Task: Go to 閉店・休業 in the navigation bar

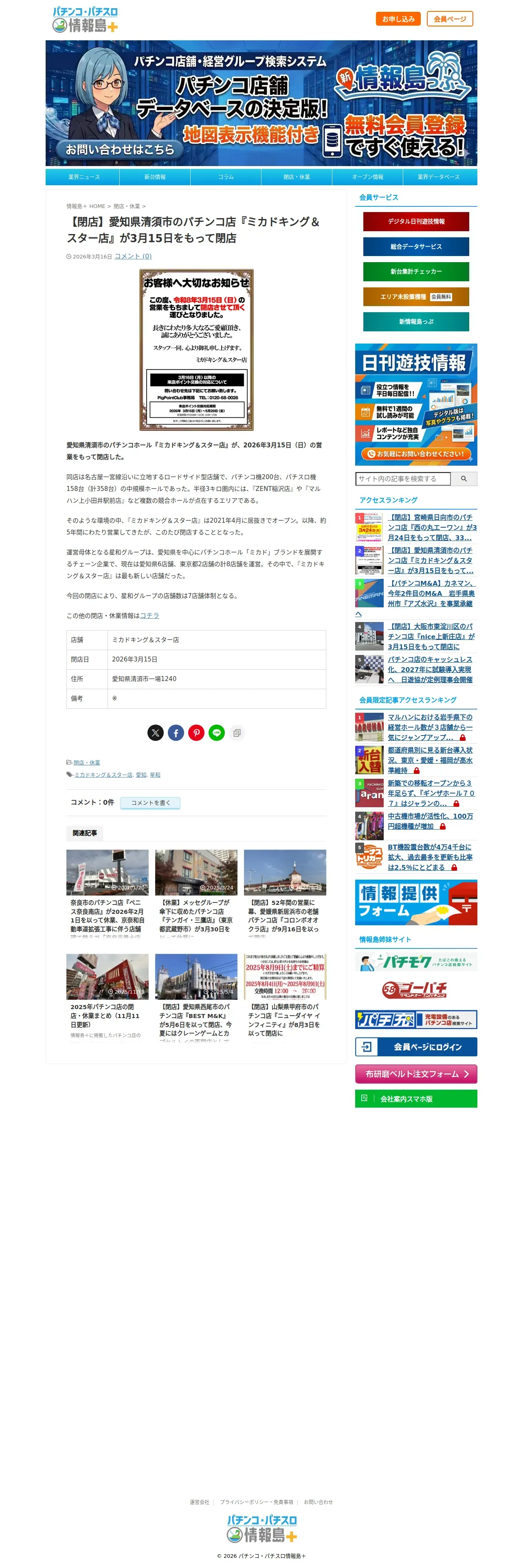Action: pyautogui.click(x=297, y=177)
